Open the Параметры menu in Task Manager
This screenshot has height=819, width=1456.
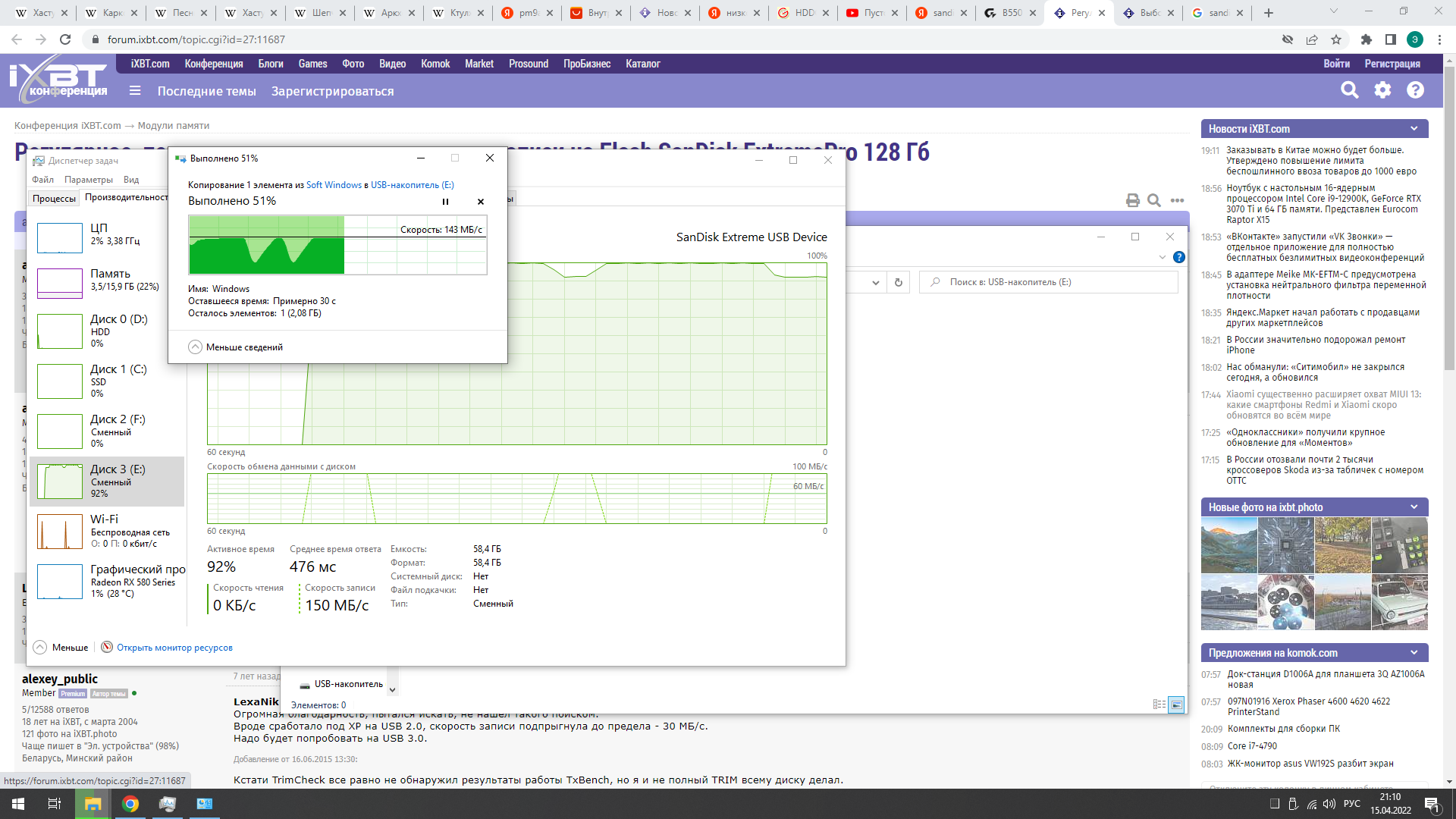[89, 180]
